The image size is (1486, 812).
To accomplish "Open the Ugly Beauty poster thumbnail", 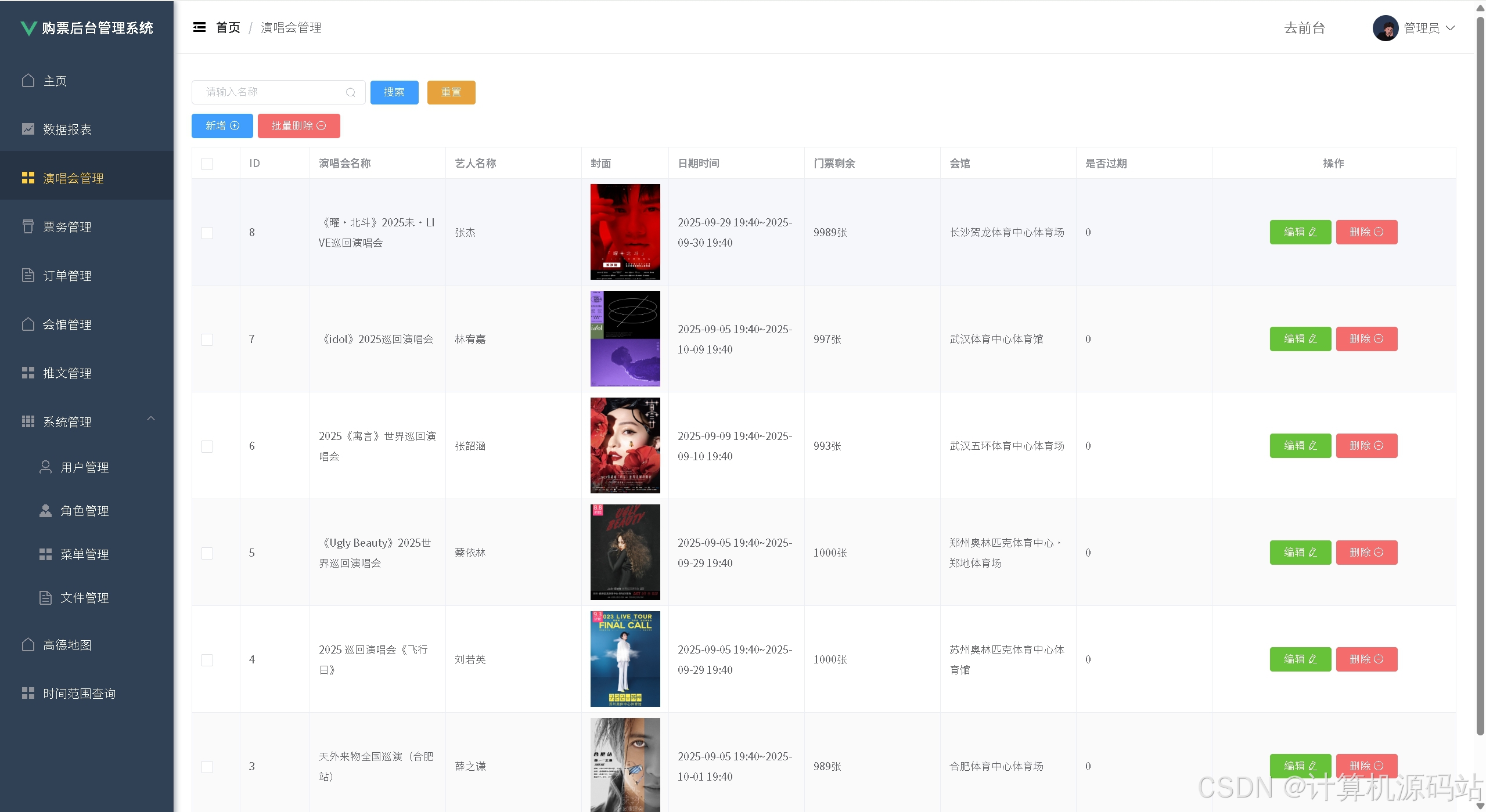I will pyautogui.click(x=625, y=553).
